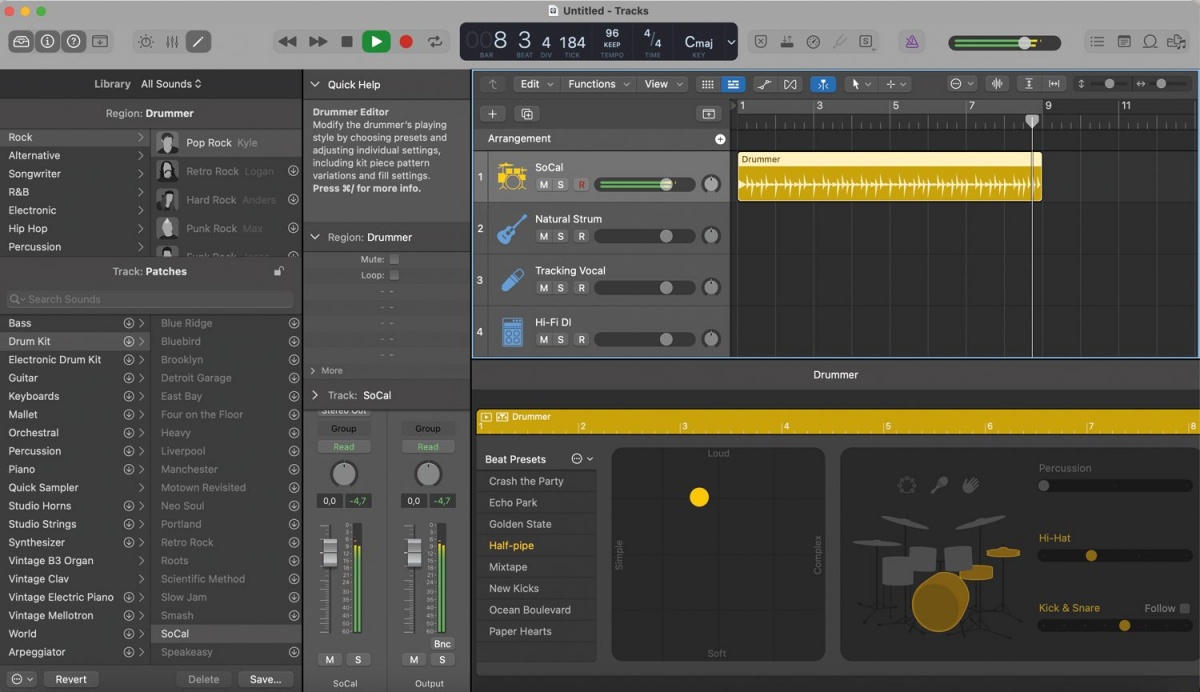Open the Media Browser icon
1200x692 pixels.
pos(1176,42)
